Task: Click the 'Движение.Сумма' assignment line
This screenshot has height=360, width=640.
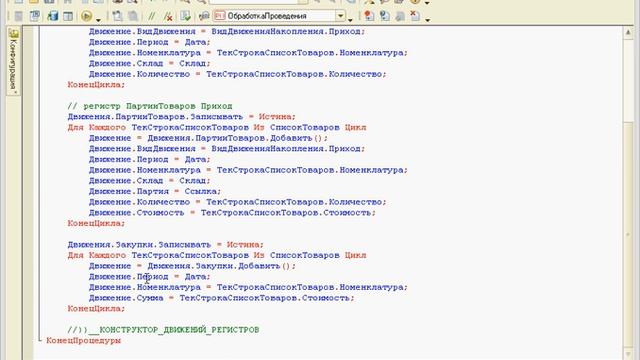Action: (222, 298)
